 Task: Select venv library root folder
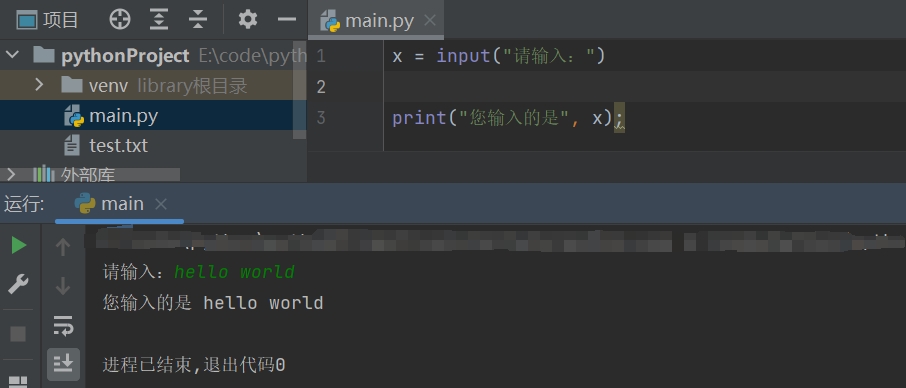pyautogui.click(x=153, y=86)
